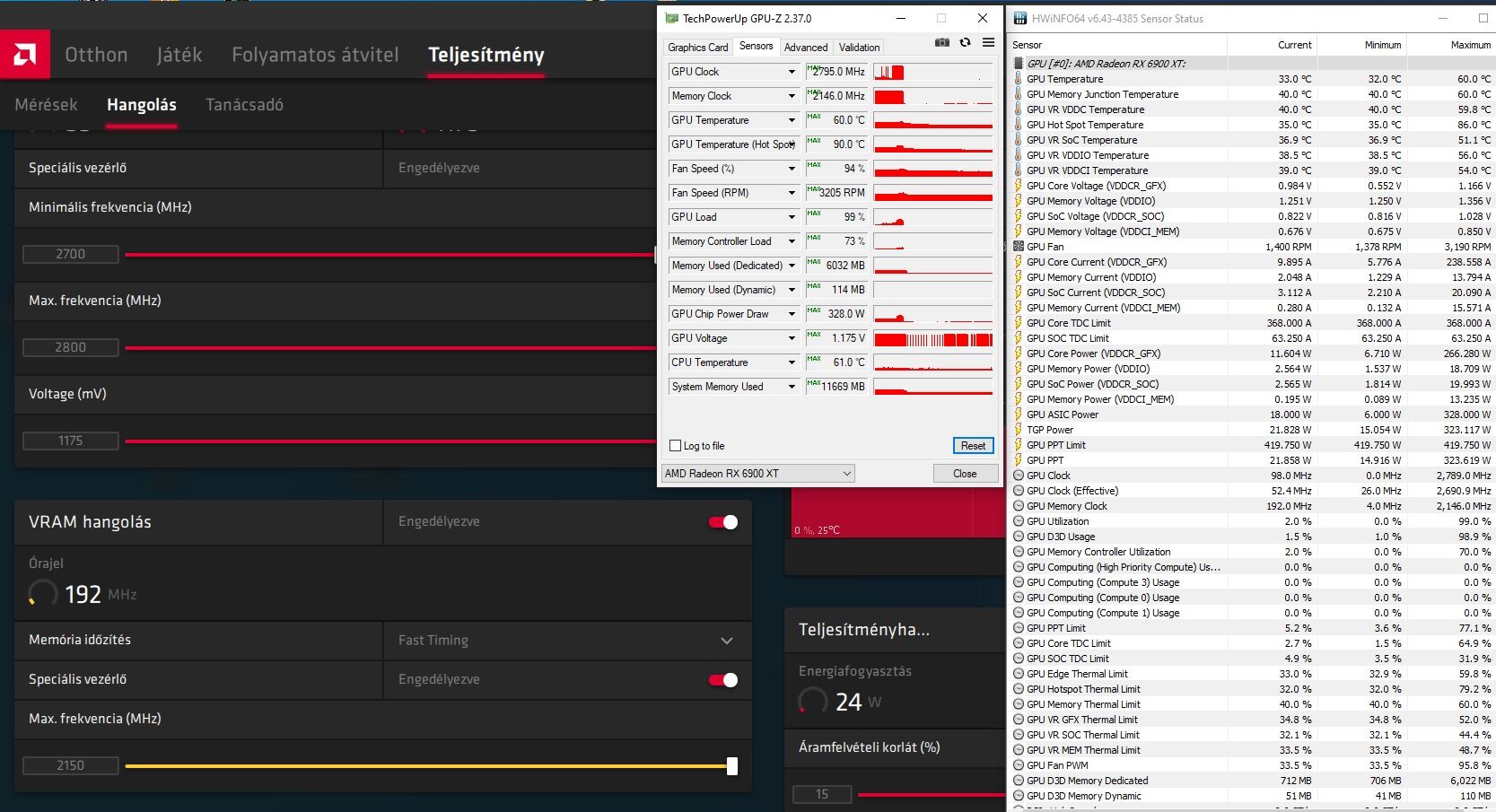Open GPU Clock sensor dropdown in GPU-Z
The height and width of the screenshot is (812, 1496).
[x=792, y=72]
